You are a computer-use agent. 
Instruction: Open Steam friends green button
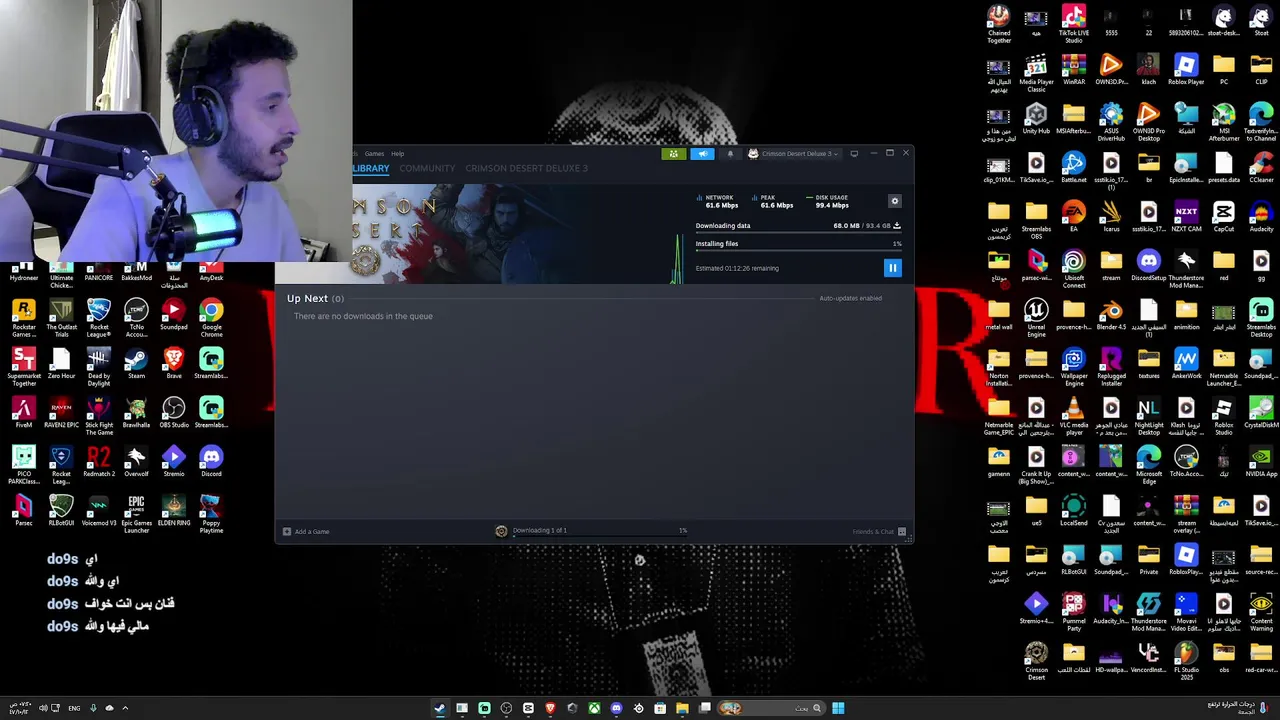(x=674, y=154)
